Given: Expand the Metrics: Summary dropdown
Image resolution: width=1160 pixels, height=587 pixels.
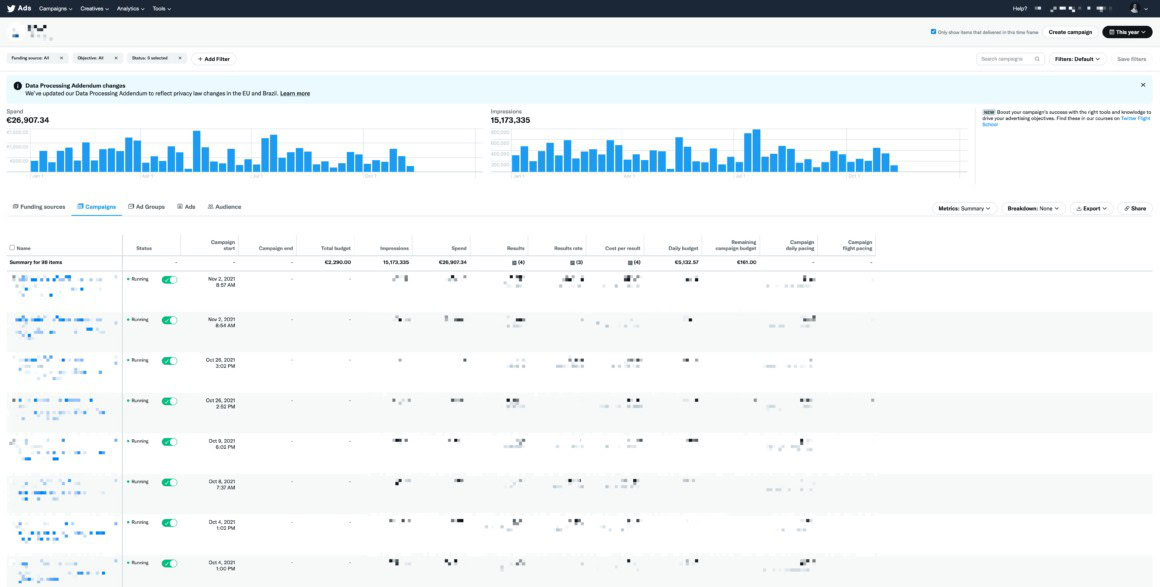Looking at the screenshot, I should coord(964,208).
